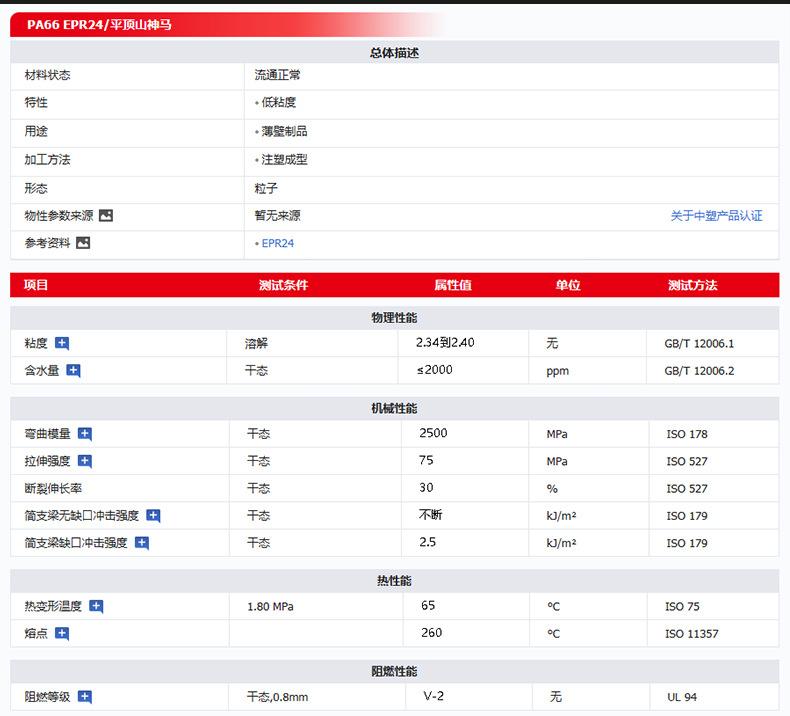Click the plus icon beside 拉伸强度
Image resolution: width=790 pixels, height=716 pixels.
tap(85, 461)
